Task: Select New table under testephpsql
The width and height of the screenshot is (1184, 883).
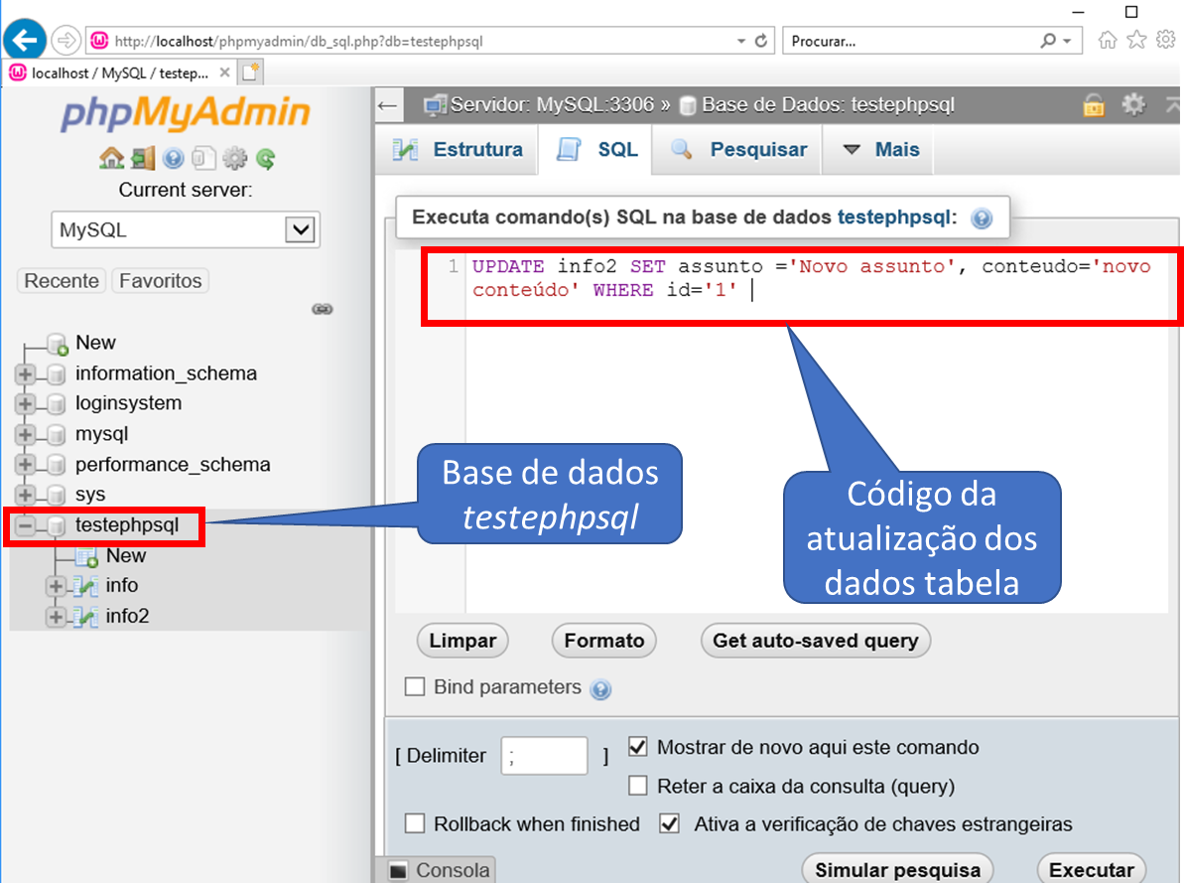Action: [125, 556]
